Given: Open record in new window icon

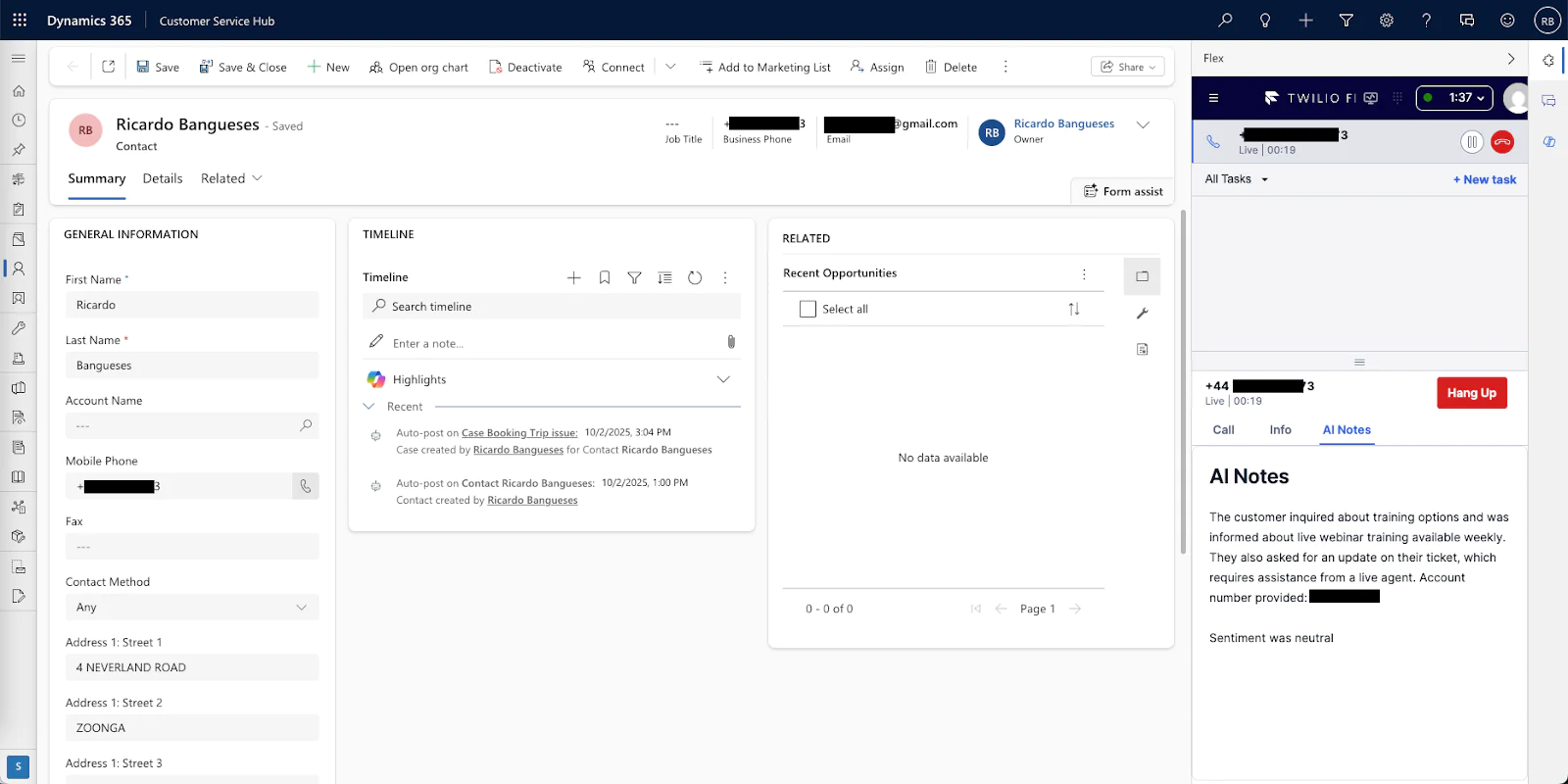Looking at the screenshot, I should [109, 67].
